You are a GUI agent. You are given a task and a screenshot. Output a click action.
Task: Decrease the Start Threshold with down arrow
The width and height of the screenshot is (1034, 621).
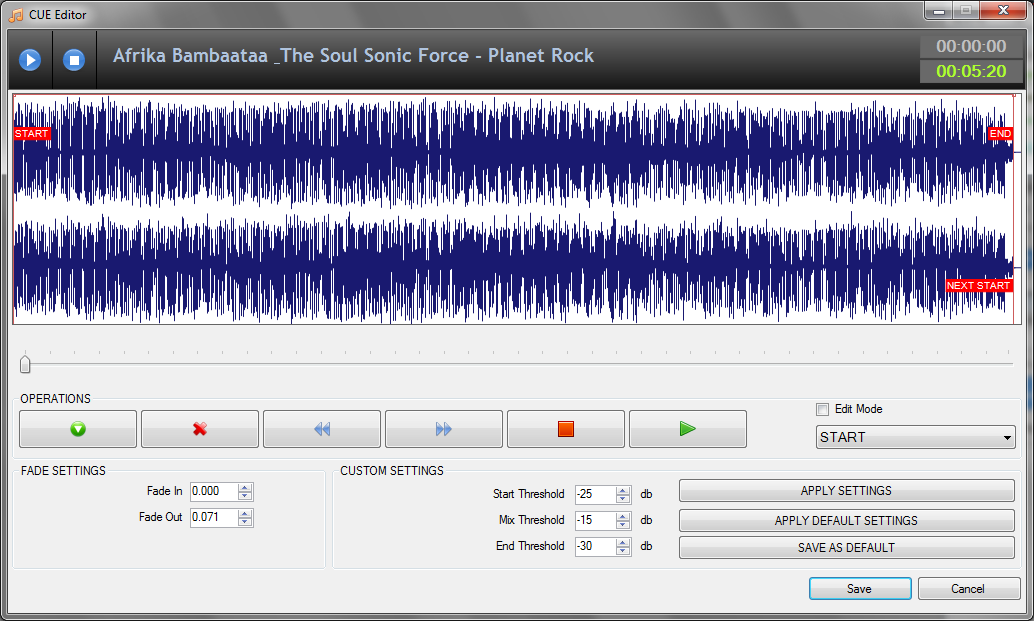click(x=623, y=498)
